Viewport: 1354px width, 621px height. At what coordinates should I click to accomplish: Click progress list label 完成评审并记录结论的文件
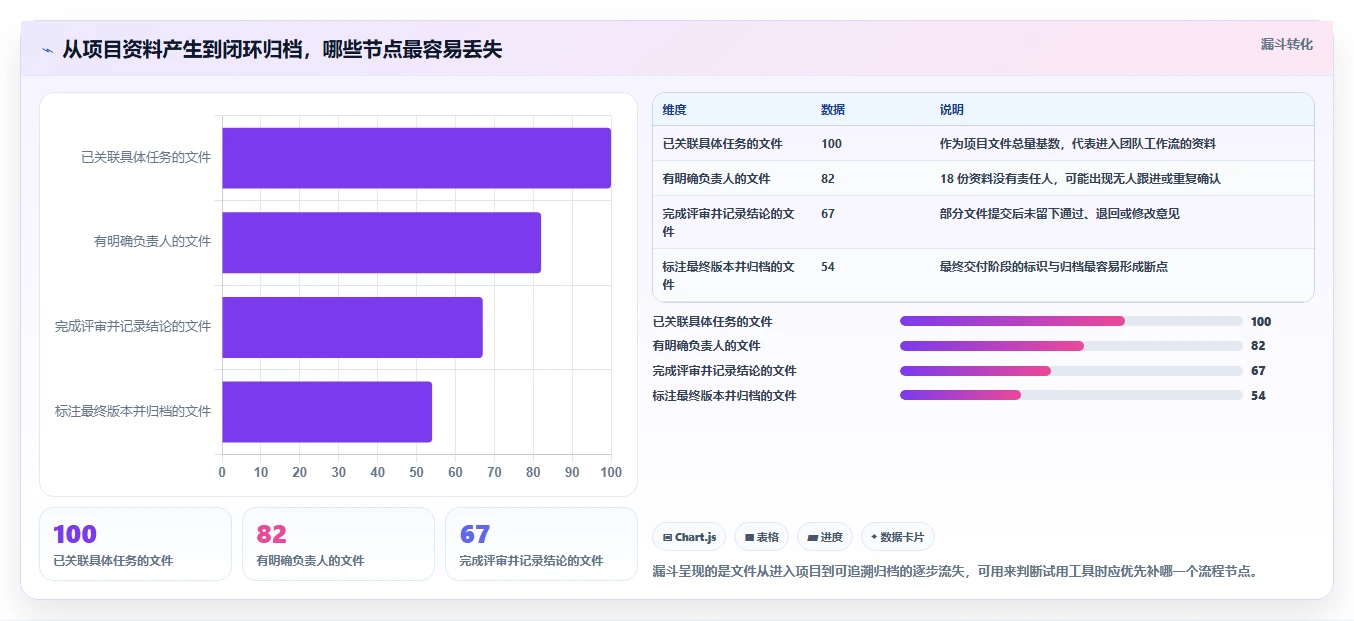725,371
